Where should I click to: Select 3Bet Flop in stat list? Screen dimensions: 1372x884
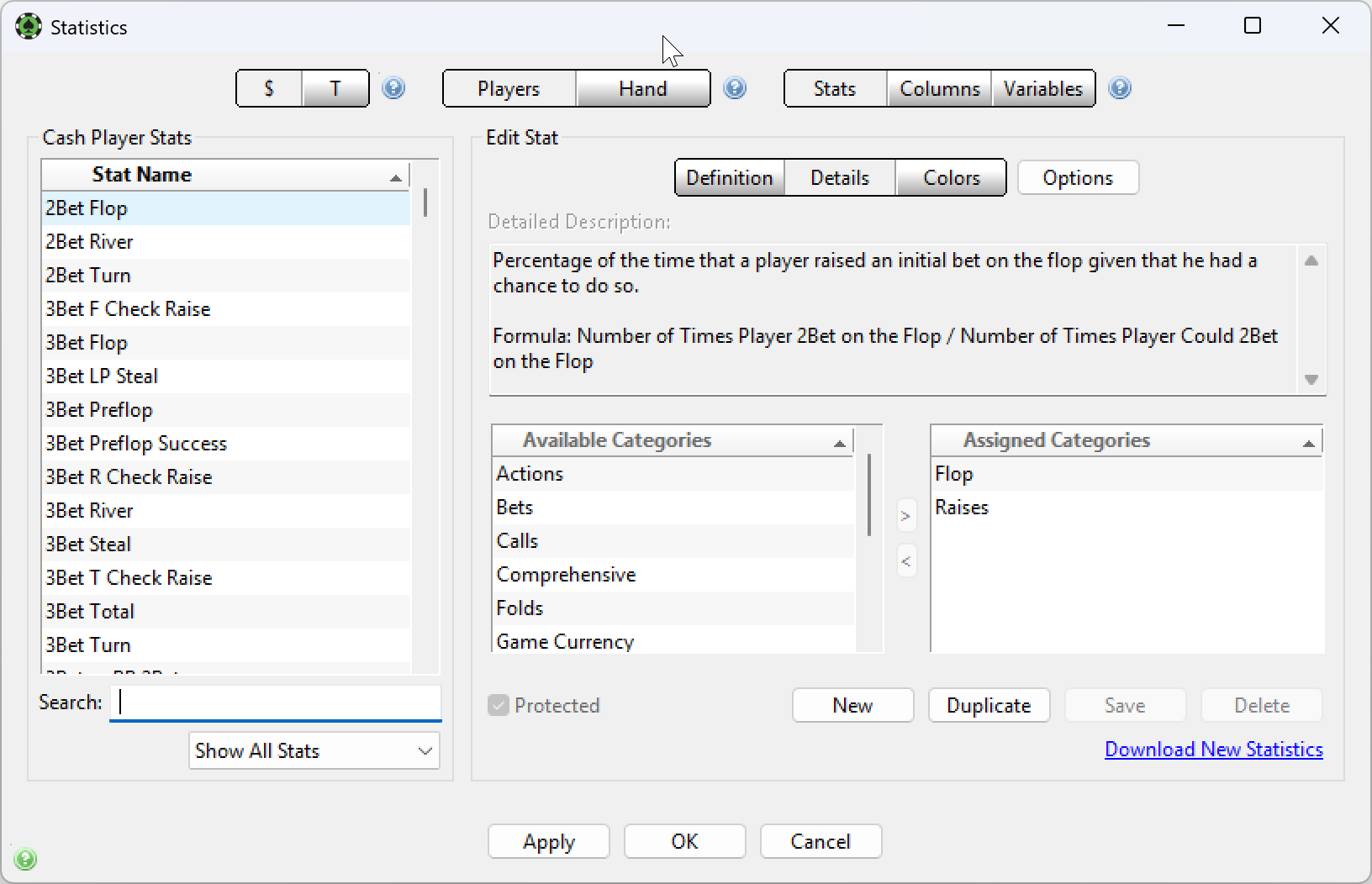point(225,342)
